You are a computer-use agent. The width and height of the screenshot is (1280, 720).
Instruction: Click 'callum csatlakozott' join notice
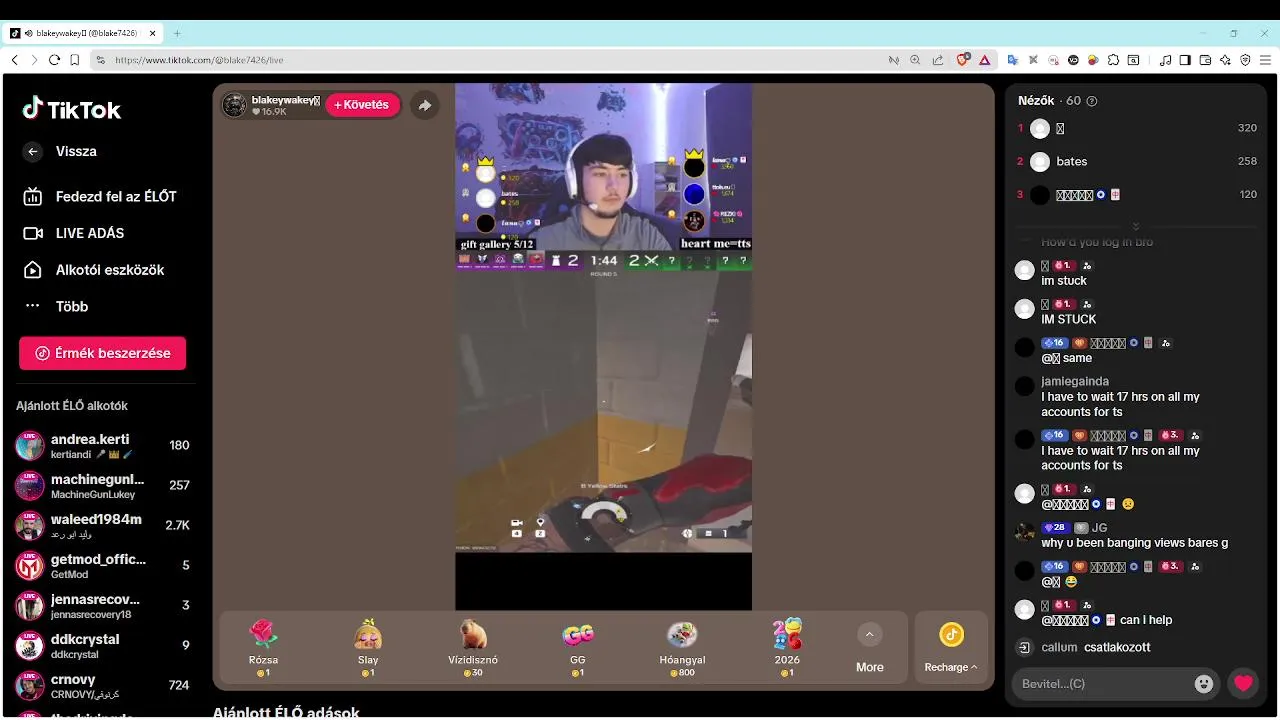pyautogui.click(x=1096, y=647)
